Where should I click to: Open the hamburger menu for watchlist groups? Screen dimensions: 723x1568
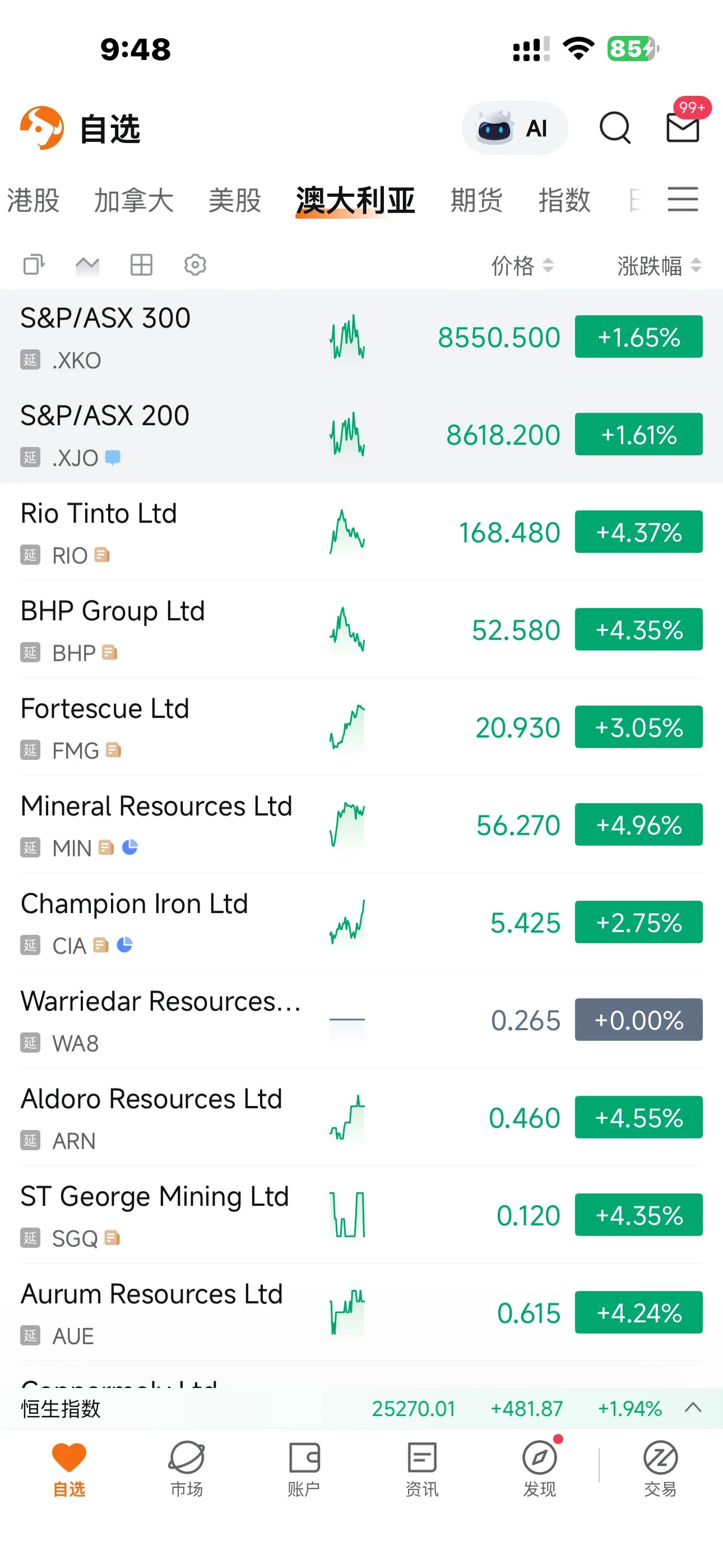[x=682, y=200]
